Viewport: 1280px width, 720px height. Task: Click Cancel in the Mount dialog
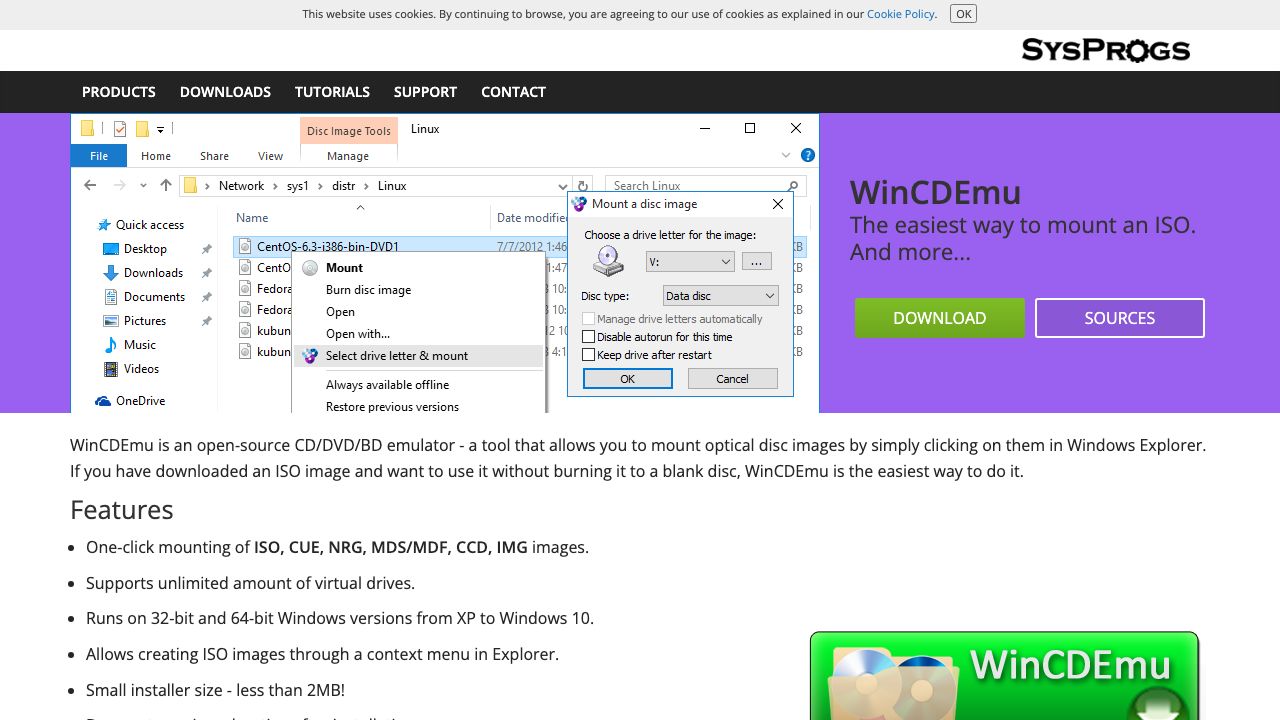[x=732, y=379]
